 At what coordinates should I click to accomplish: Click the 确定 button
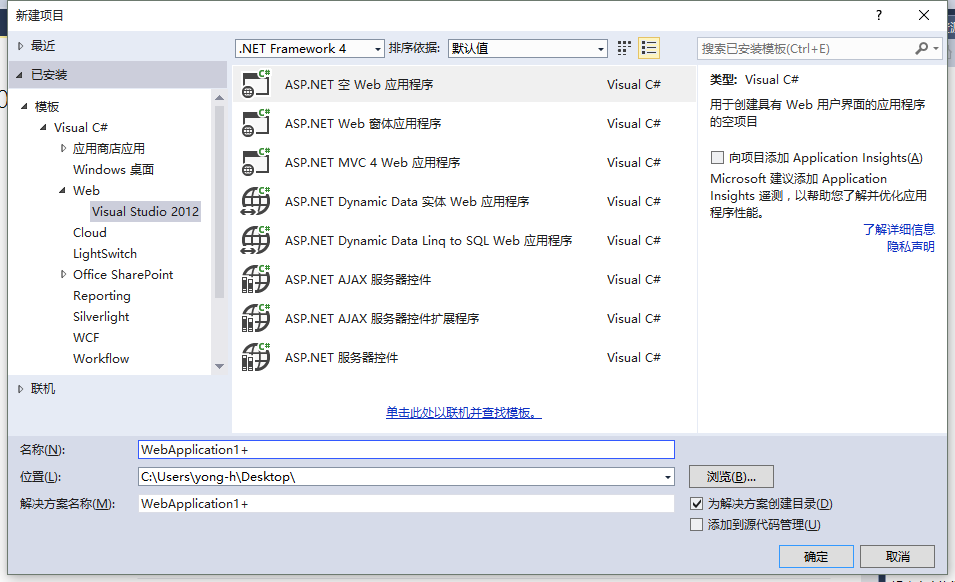[816, 556]
